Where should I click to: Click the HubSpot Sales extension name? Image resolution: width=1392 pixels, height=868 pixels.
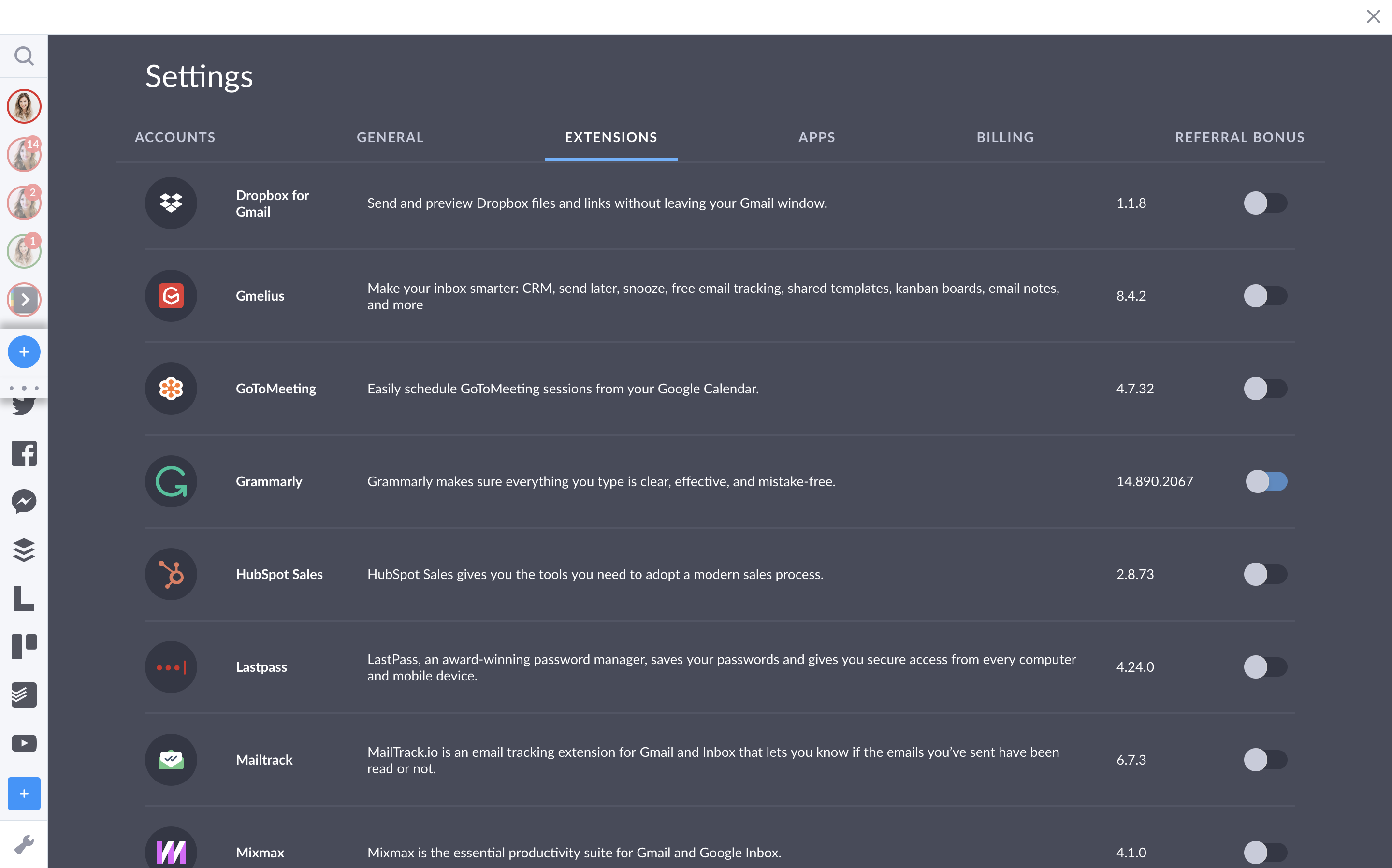(279, 574)
